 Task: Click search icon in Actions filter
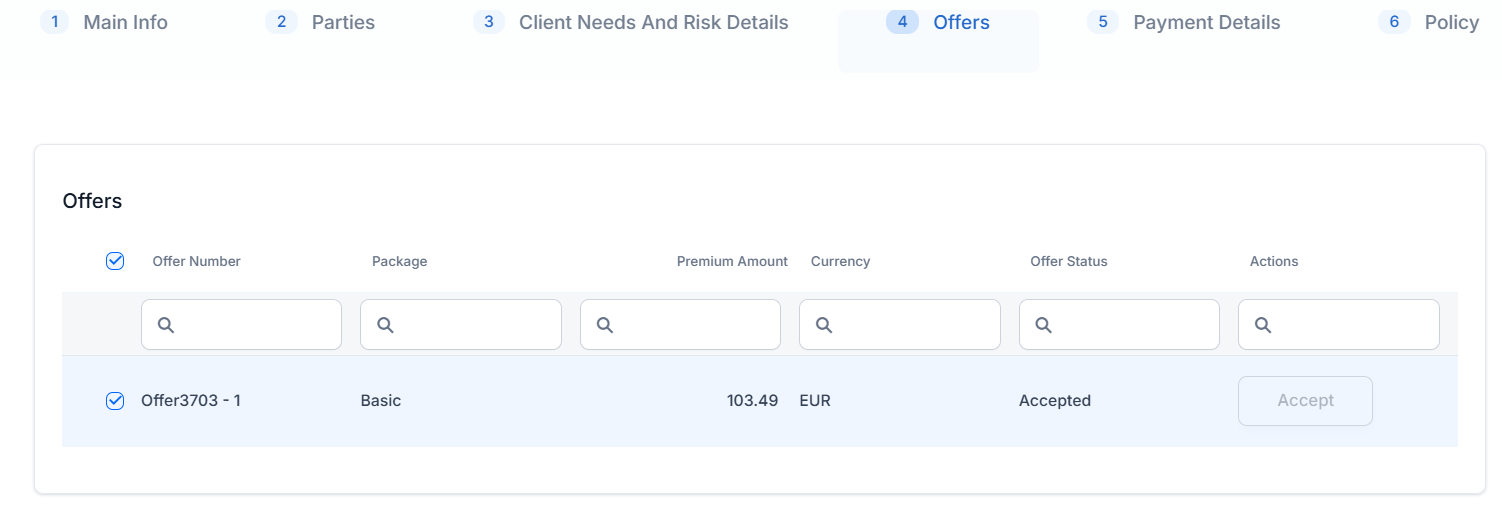click(x=1263, y=325)
